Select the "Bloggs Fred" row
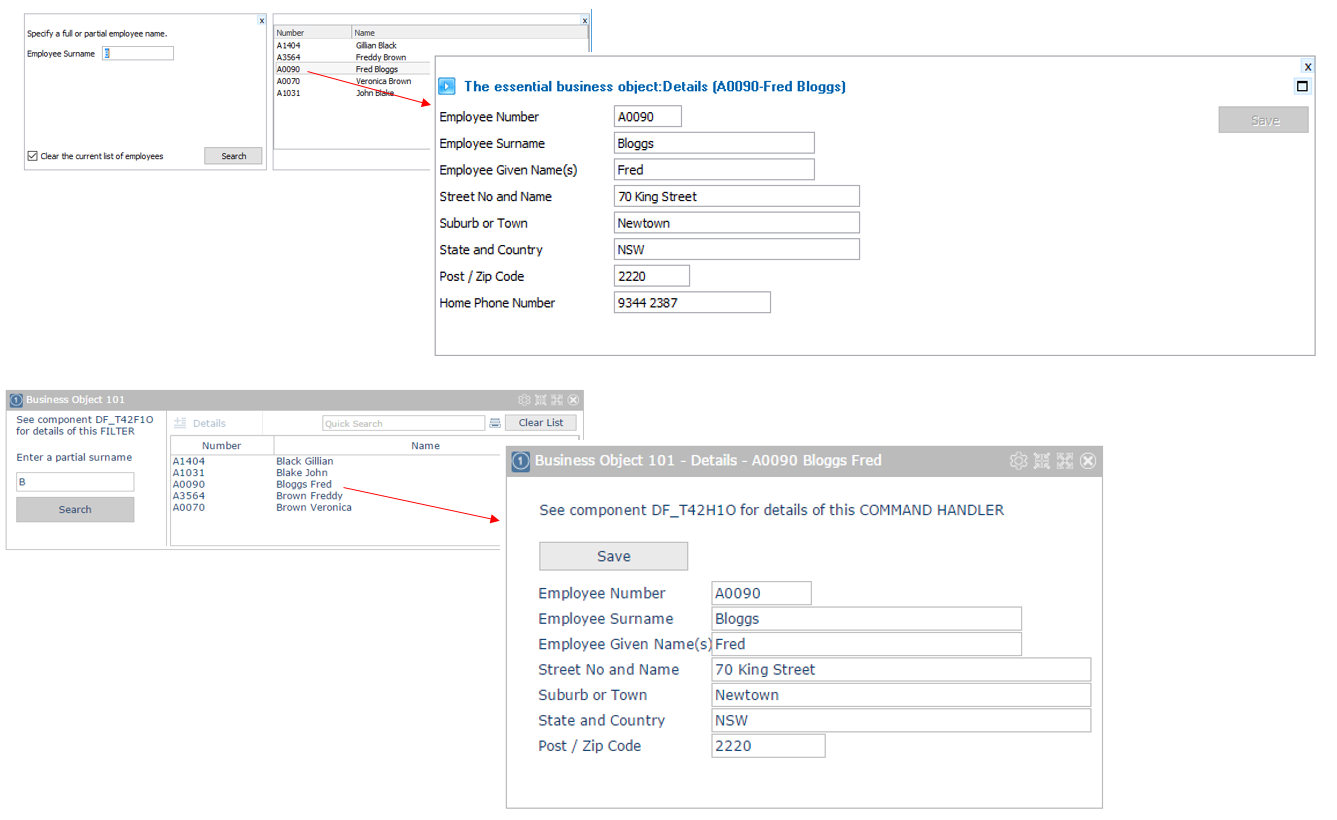The image size is (1337, 820). click(x=336, y=484)
